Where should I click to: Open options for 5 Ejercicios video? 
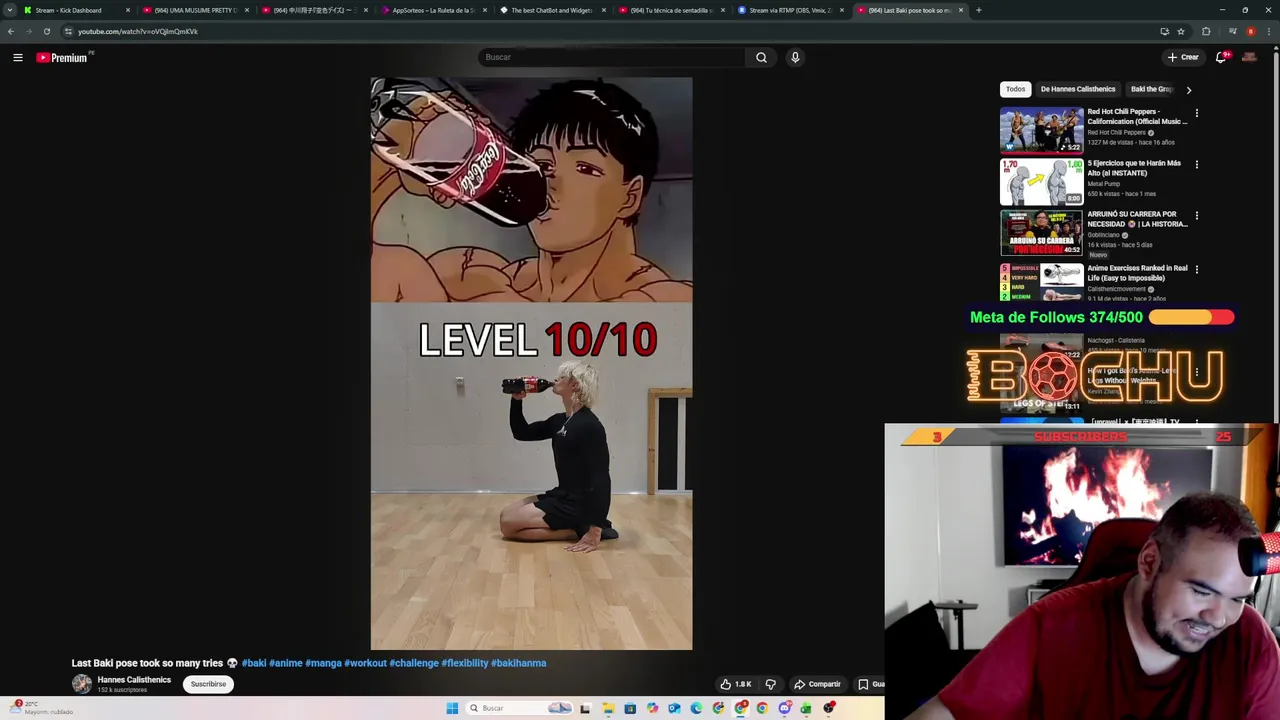pos(1196,164)
